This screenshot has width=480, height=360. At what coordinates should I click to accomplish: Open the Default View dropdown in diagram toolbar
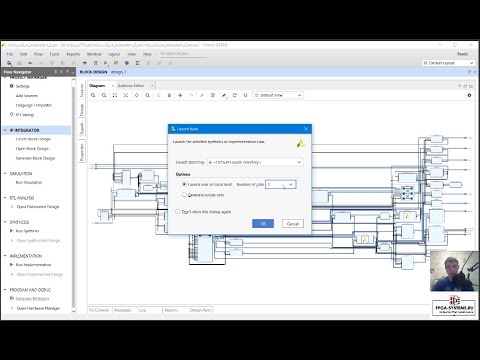point(278,95)
